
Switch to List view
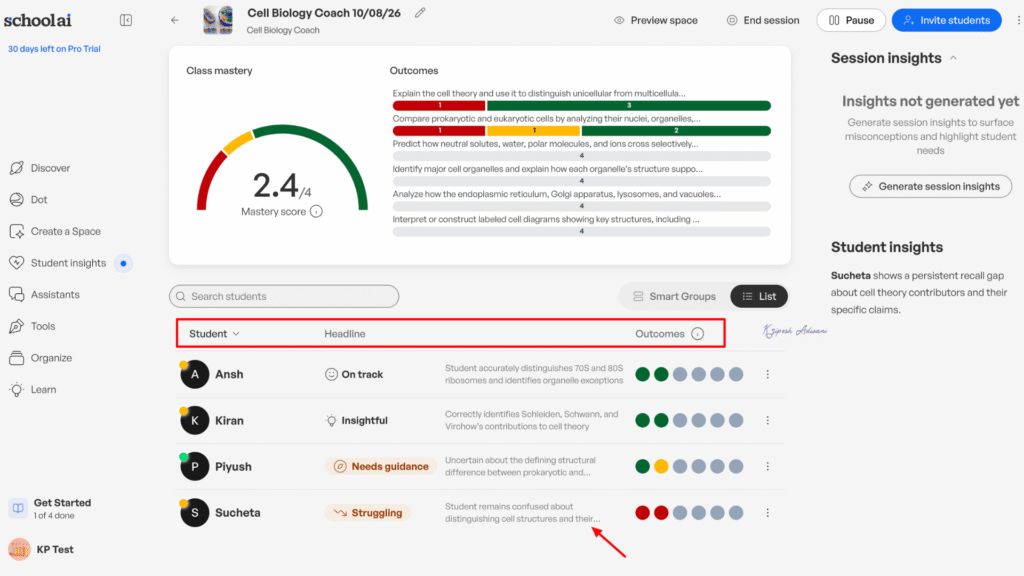(x=759, y=296)
